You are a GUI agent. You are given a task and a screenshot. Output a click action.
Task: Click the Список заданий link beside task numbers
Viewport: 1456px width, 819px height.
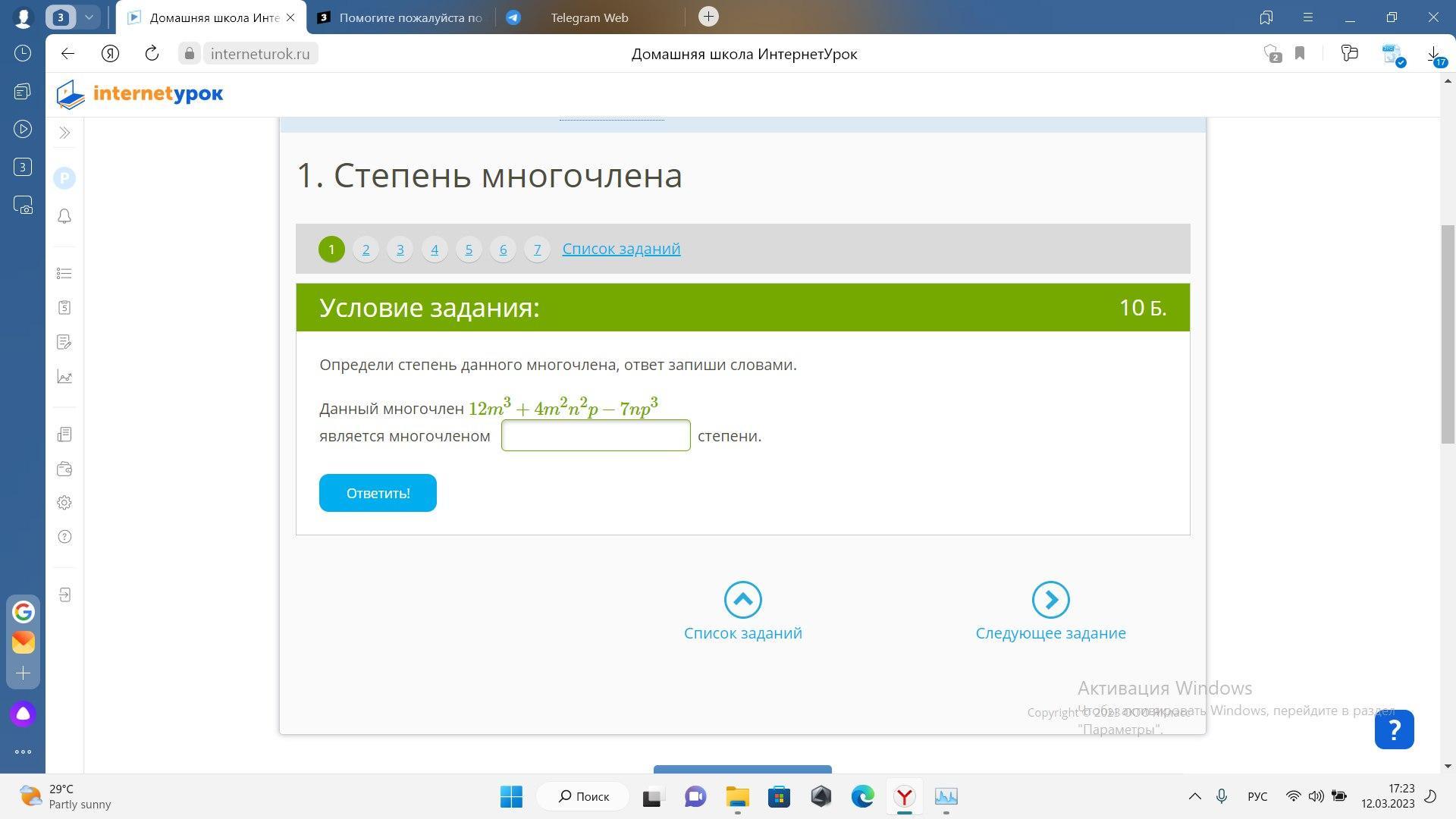621,249
